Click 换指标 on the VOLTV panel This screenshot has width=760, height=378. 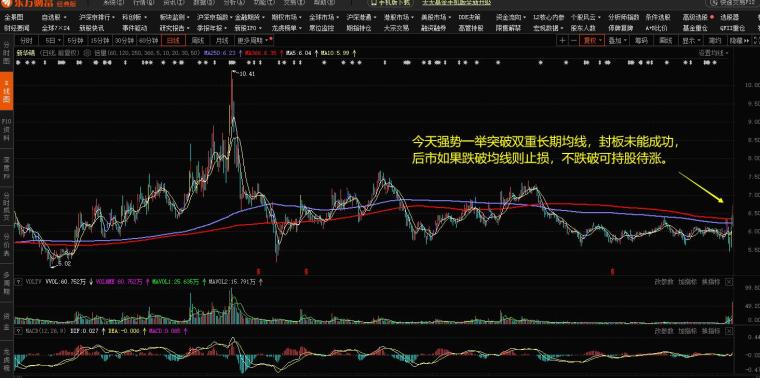(x=711, y=282)
